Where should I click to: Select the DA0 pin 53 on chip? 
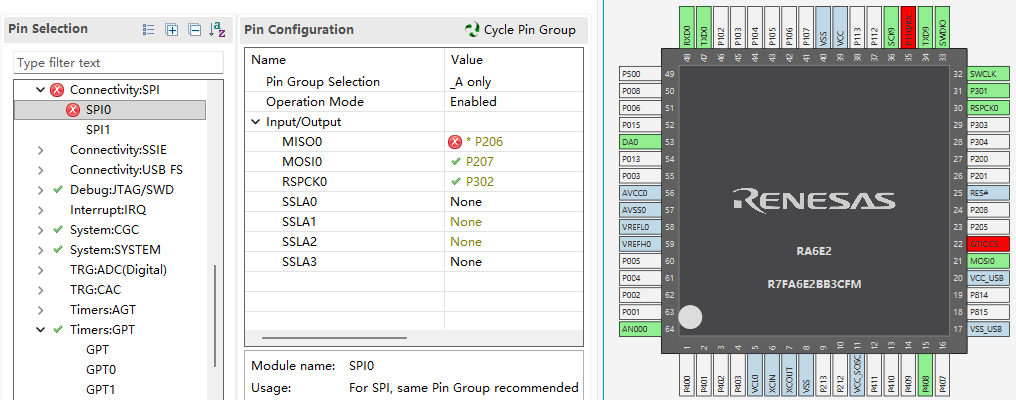pyautogui.click(x=640, y=142)
